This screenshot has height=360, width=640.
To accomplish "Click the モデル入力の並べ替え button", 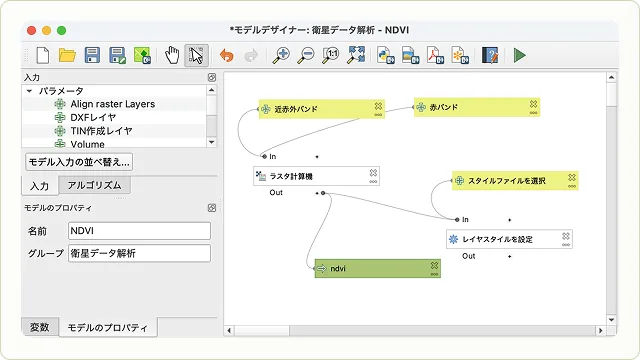I will (79, 162).
